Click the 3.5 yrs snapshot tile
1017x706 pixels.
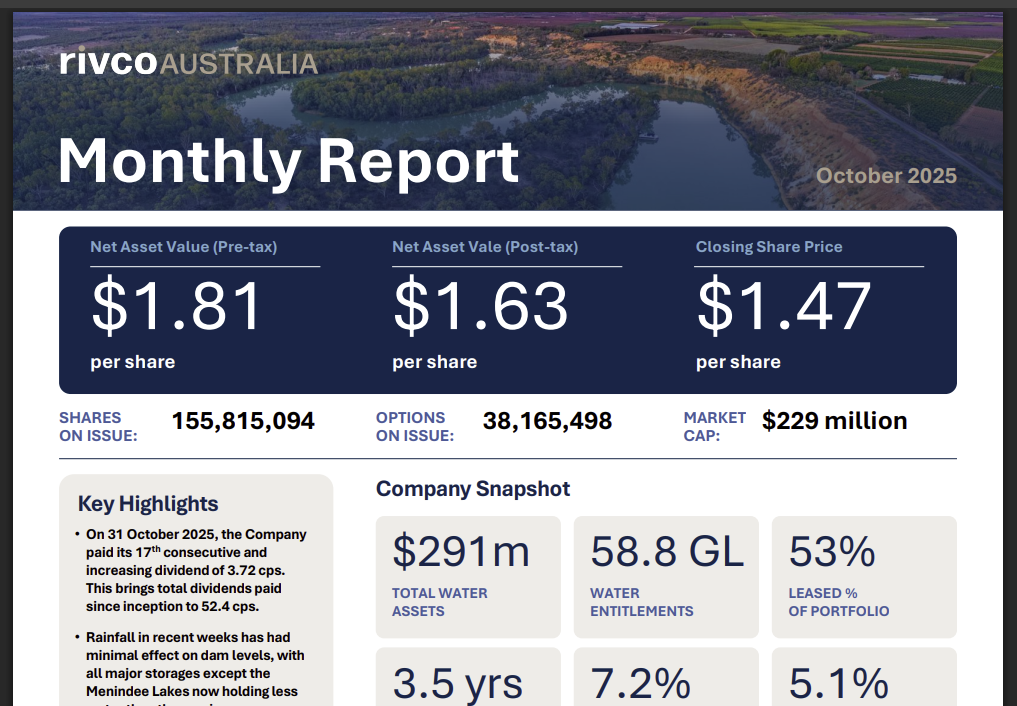(x=468, y=680)
